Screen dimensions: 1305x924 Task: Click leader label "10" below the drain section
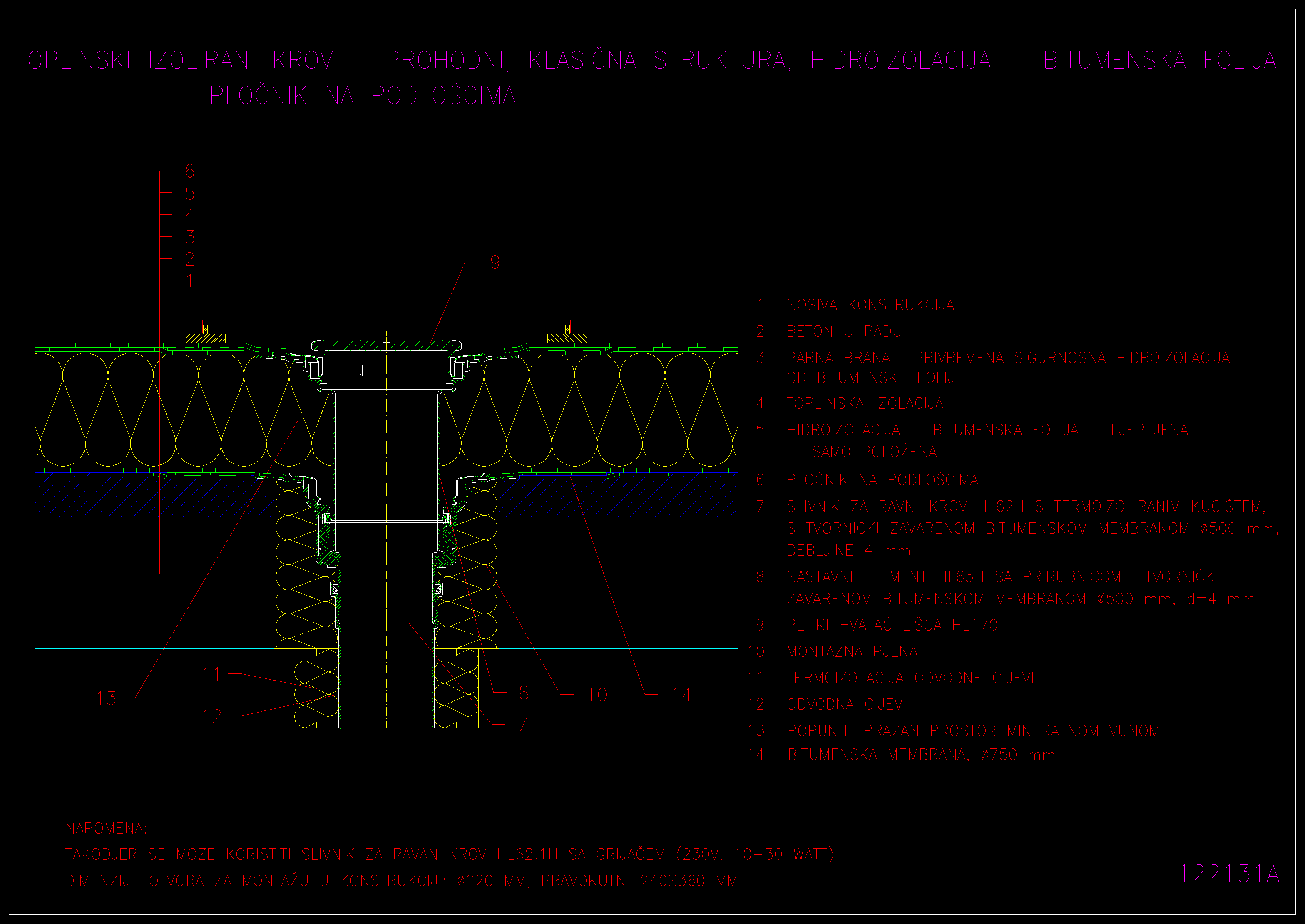597,695
